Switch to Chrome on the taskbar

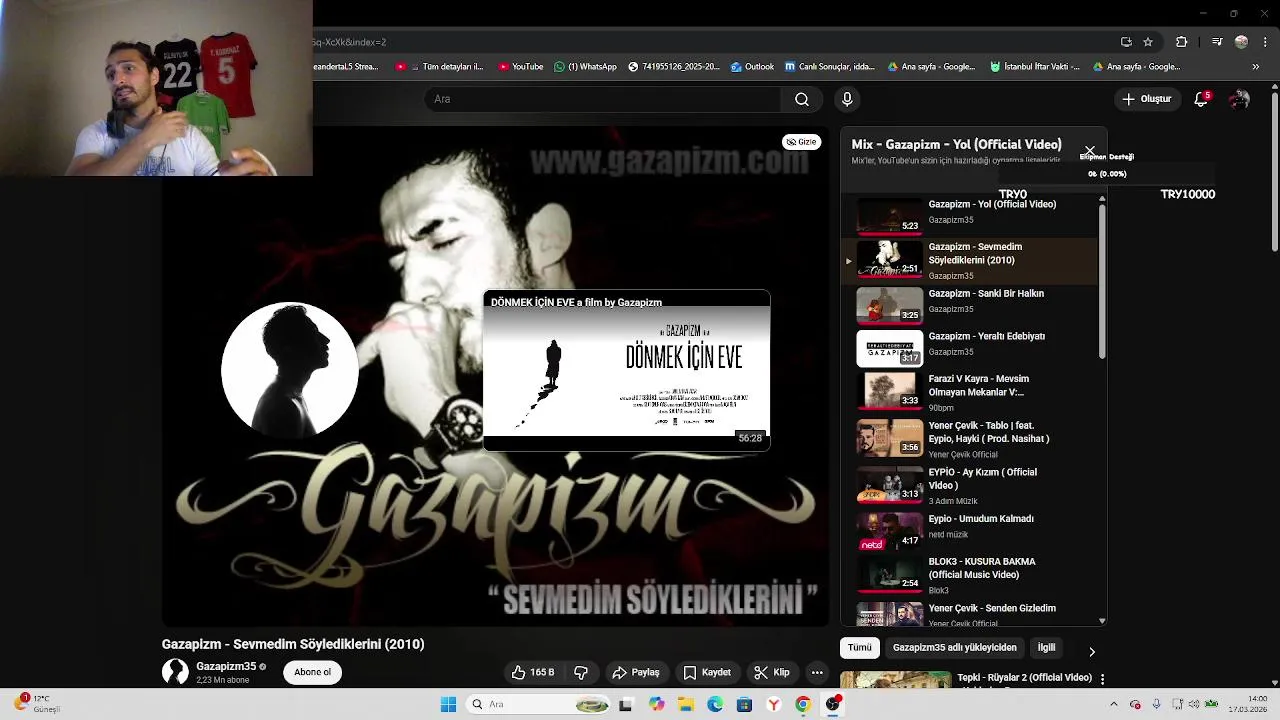(802, 704)
